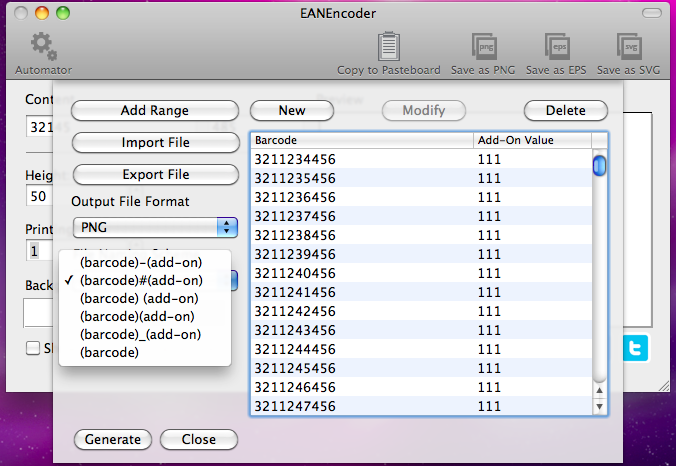Viewport: 676px width, 466px height.
Task: Click the Print field showing 1
Action: [39, 250]
